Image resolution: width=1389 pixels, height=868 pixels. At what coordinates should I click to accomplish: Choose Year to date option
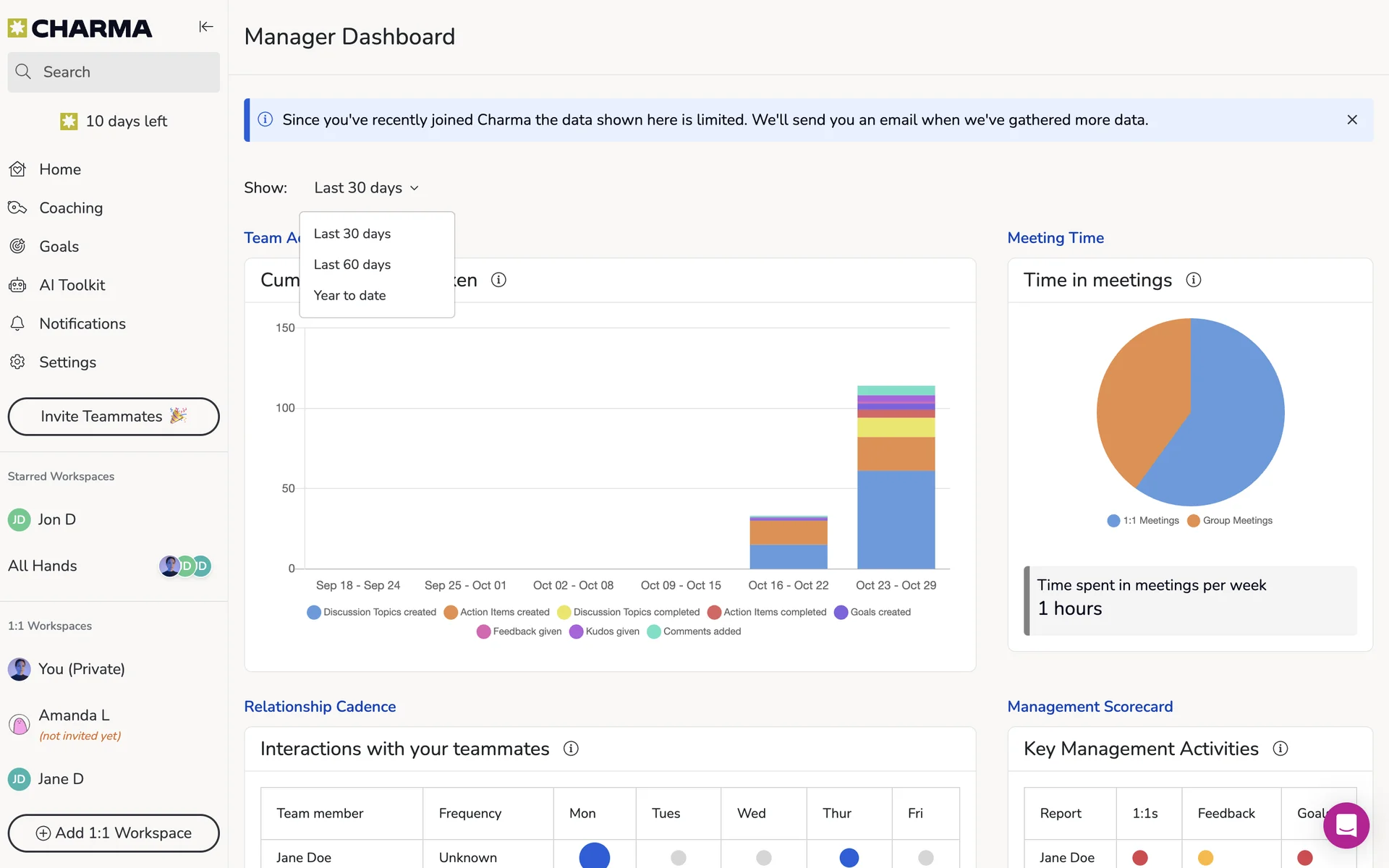(x=349, y=296)
